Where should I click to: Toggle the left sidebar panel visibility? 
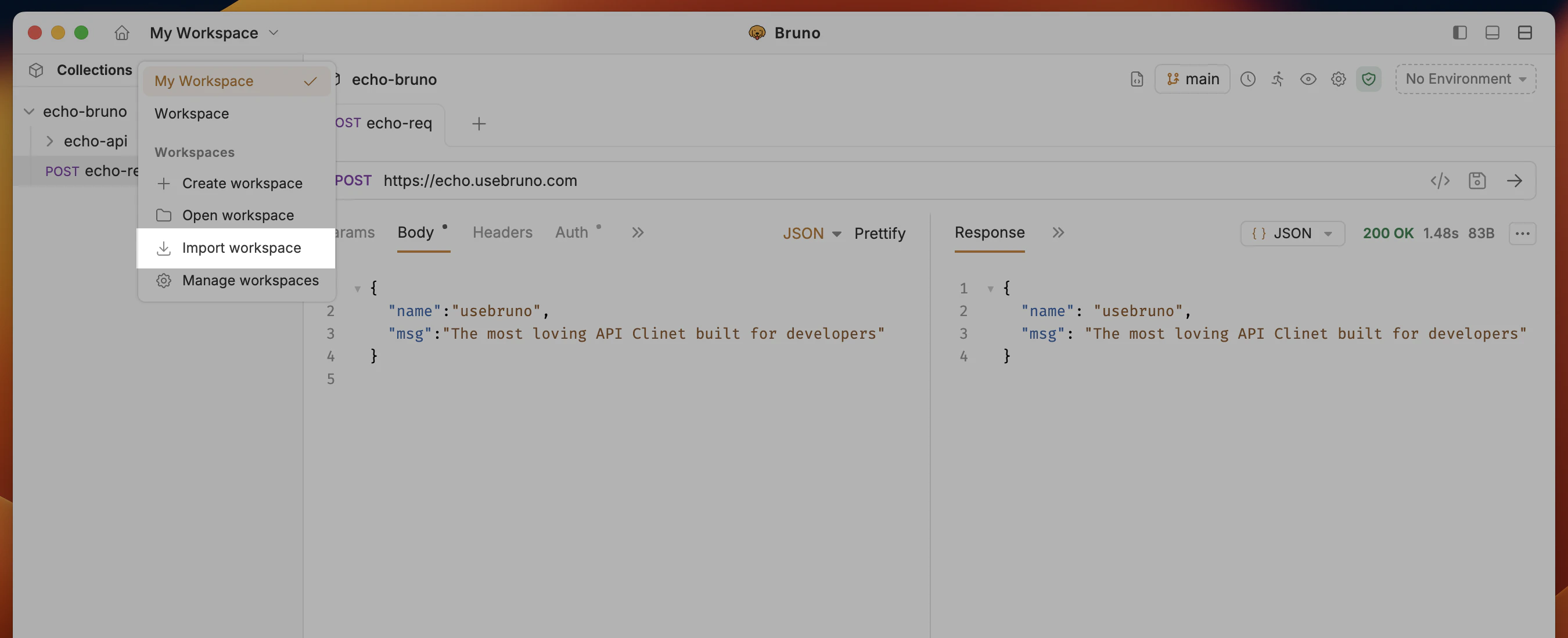[1459, 33]
